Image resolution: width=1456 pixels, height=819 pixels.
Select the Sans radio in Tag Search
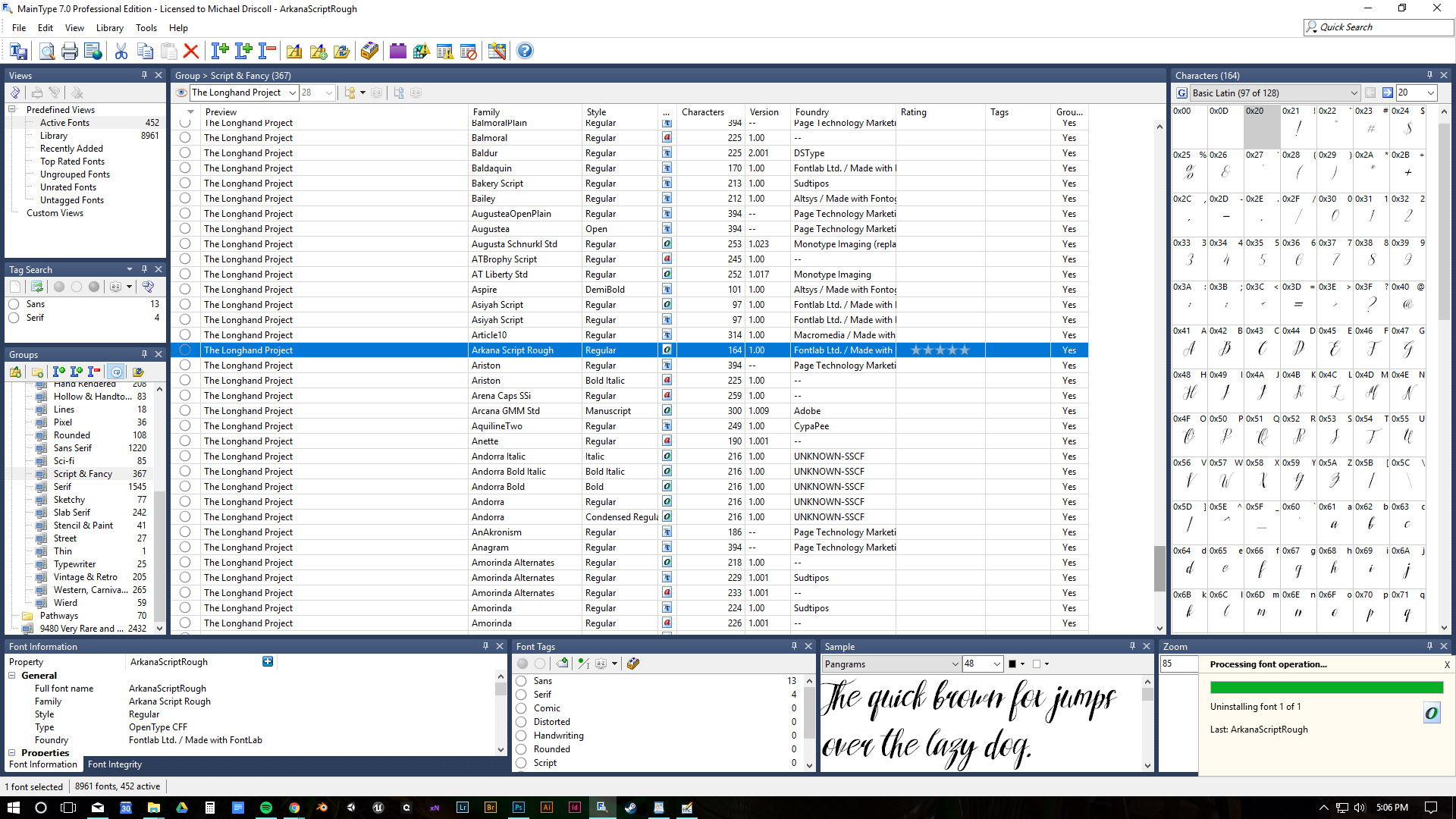(x=14, y=304)
